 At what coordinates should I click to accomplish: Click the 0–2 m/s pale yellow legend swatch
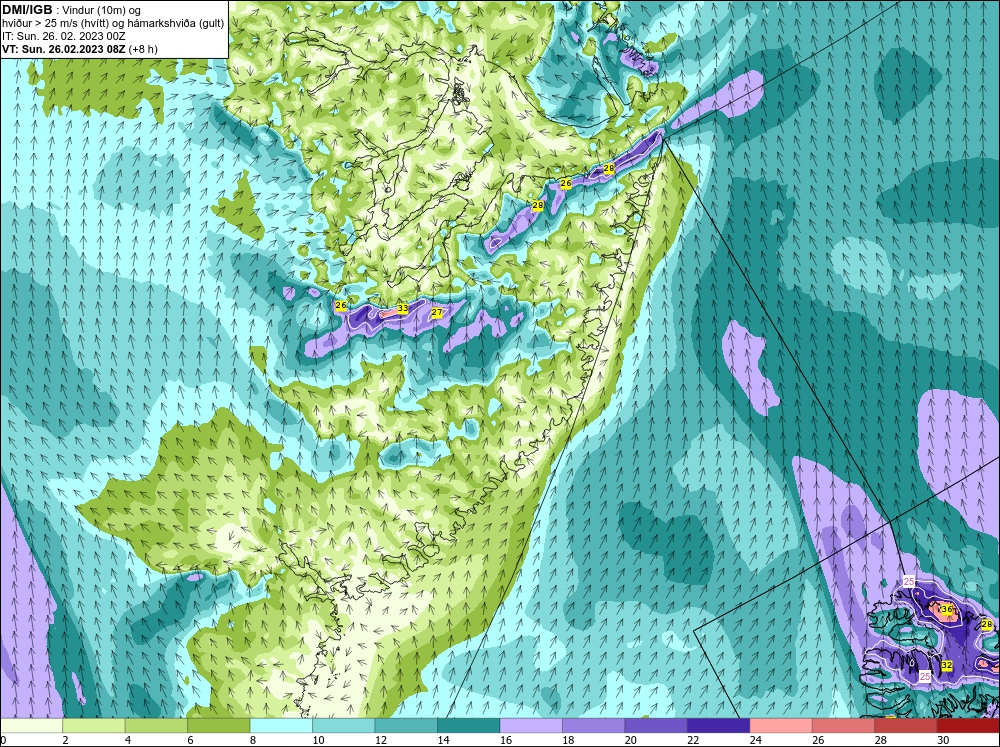[x=31, y=725]
